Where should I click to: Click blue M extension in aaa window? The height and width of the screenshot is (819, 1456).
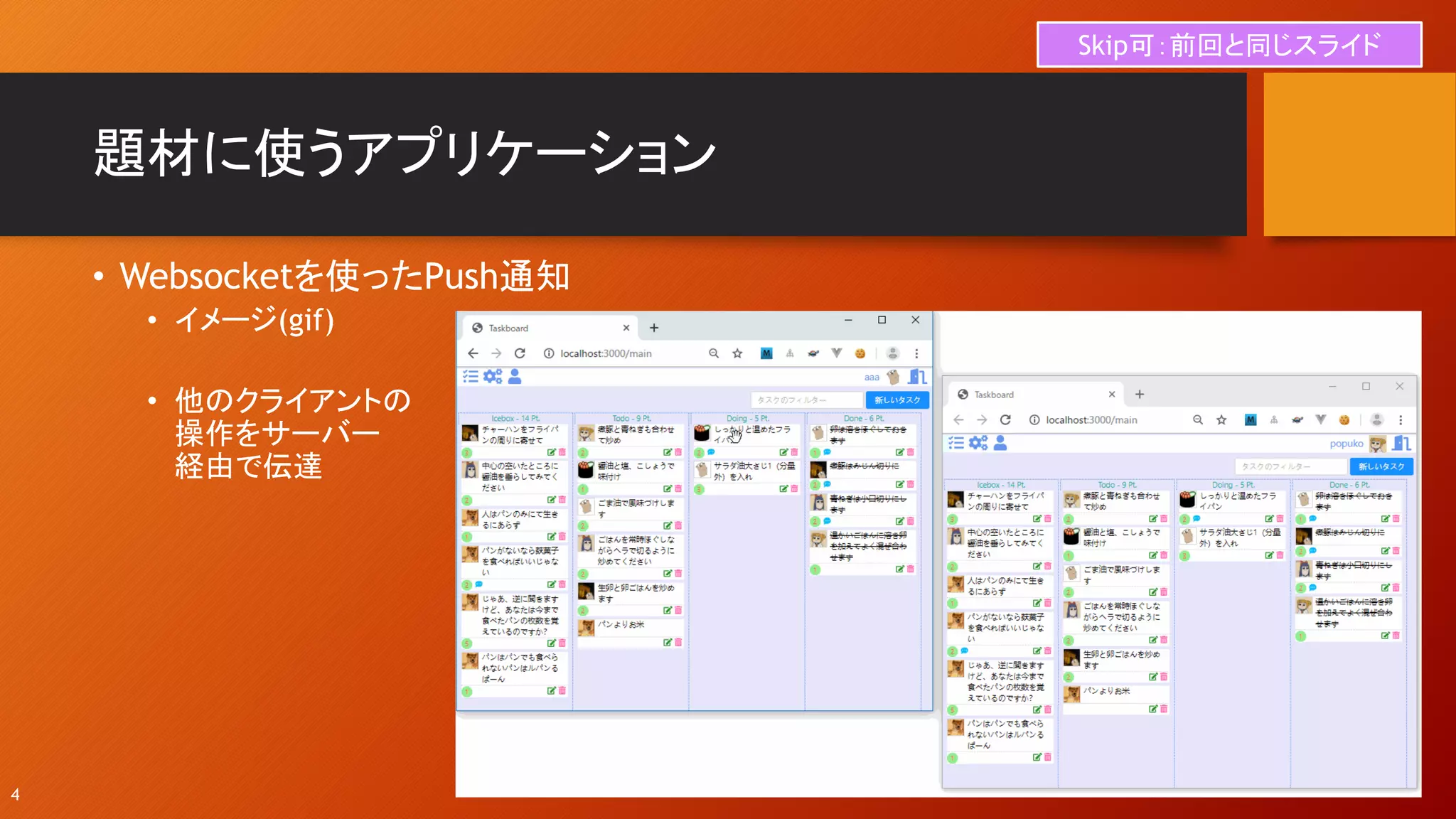click(x=766, y=353)
